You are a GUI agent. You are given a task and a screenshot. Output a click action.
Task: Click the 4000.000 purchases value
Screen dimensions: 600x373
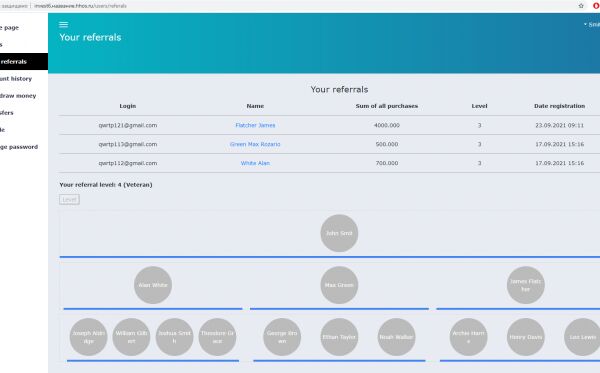coord(386,125)
